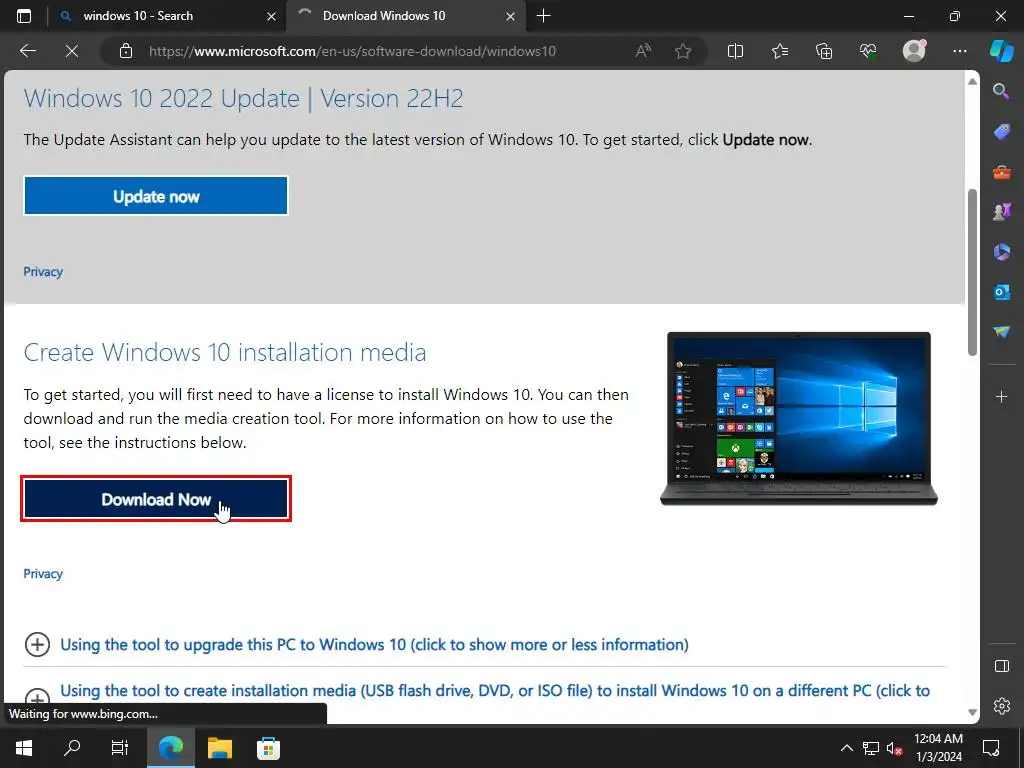
Task: Open Browser essentials
Action: point(868,51)
